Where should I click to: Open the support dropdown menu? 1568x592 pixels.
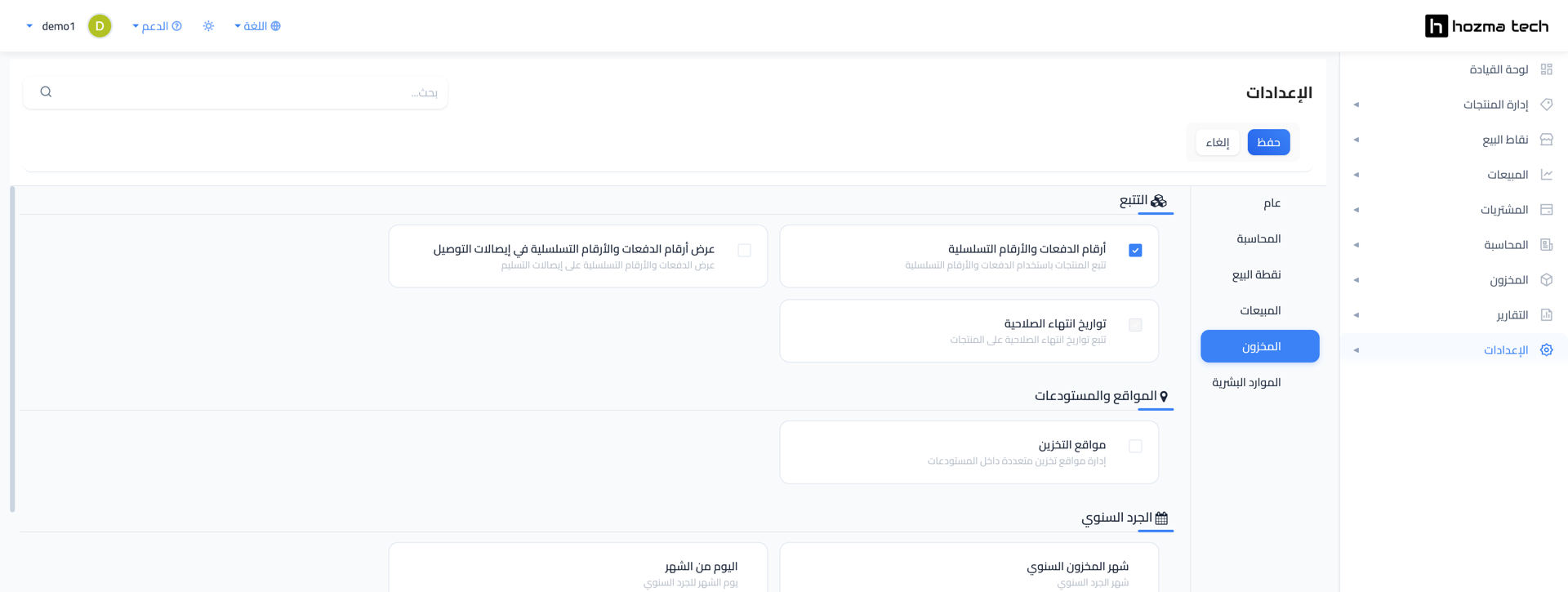(157, 26)
